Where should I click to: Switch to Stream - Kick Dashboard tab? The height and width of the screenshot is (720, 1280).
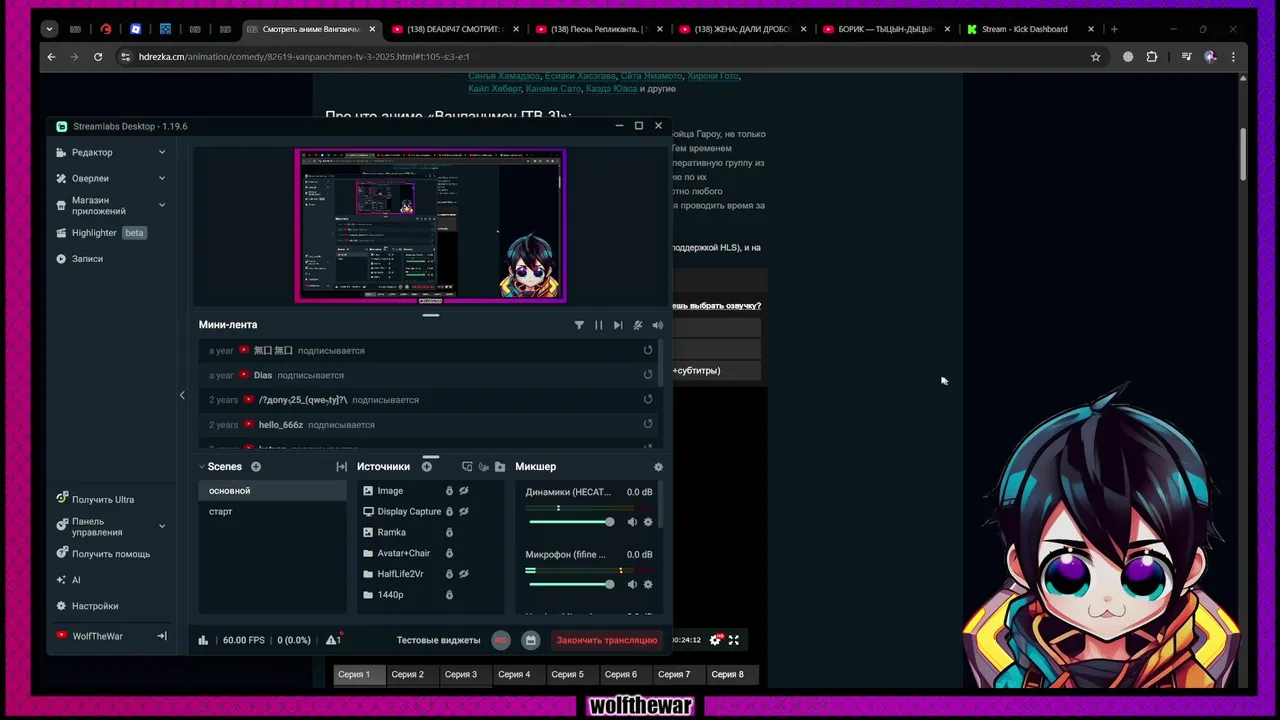point(1031,29)
